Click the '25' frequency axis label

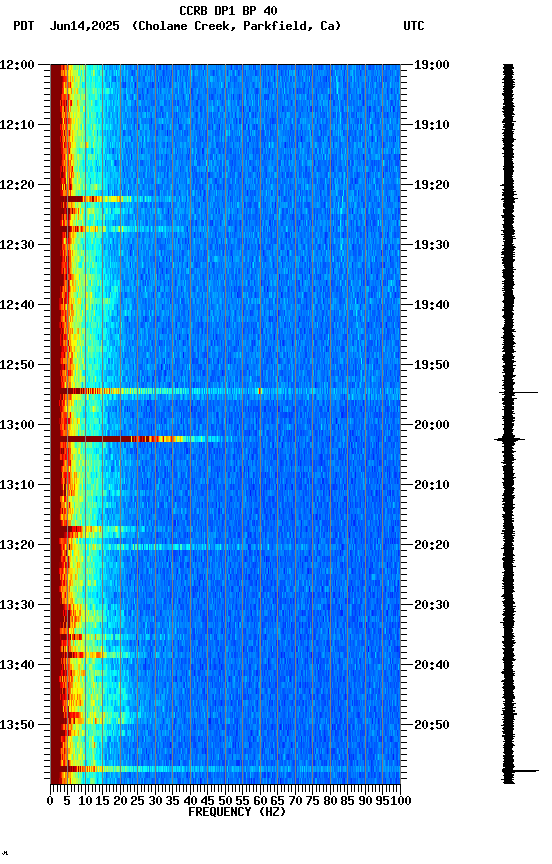pyautogui.click(x=137, y=801)
